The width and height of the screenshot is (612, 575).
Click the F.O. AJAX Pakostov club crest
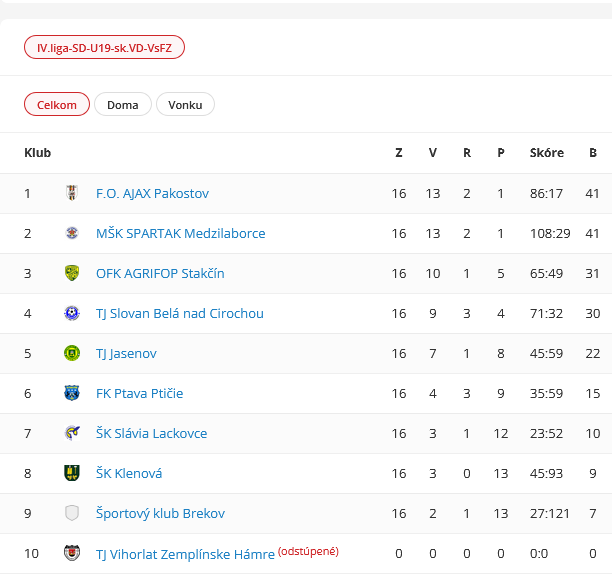(x=71, y=193)
